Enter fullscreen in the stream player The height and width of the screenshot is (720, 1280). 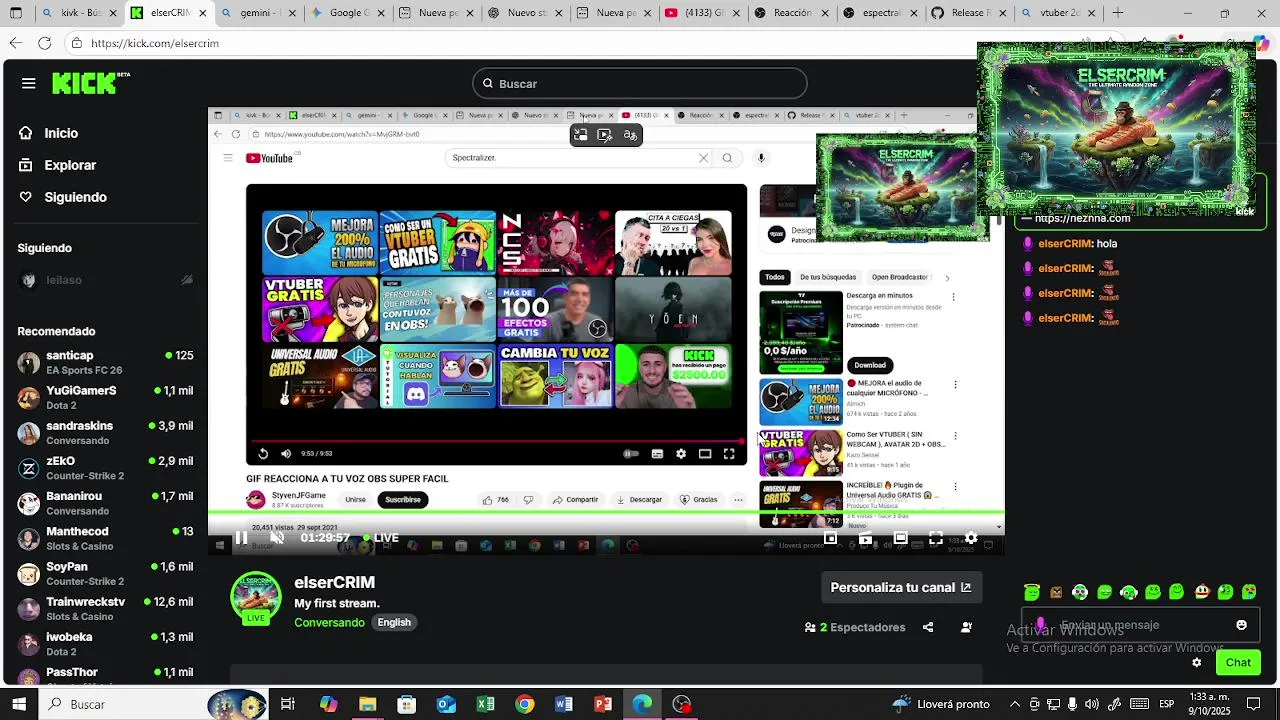(x=936, y=538)
